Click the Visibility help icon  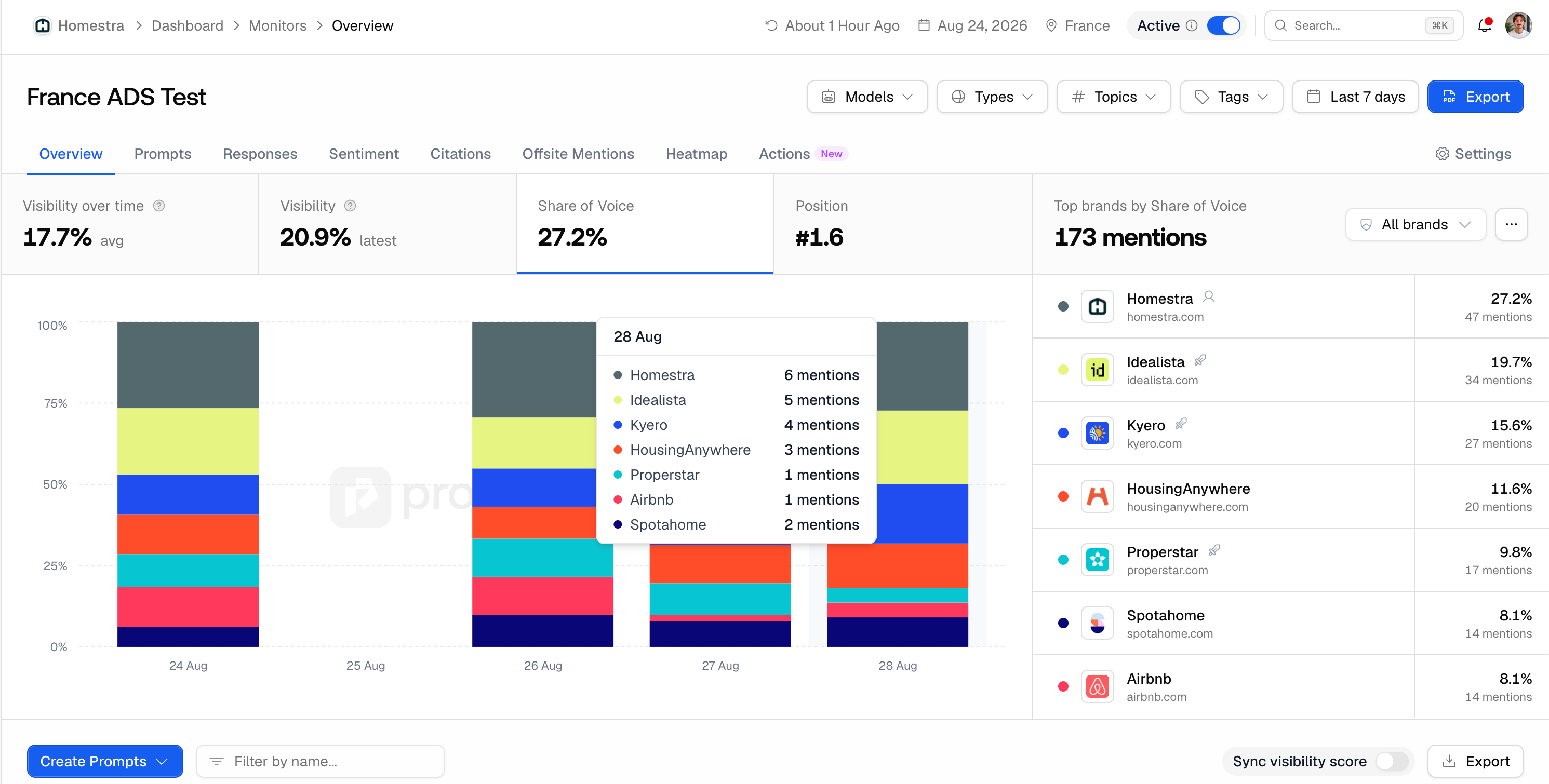point(350,206)
